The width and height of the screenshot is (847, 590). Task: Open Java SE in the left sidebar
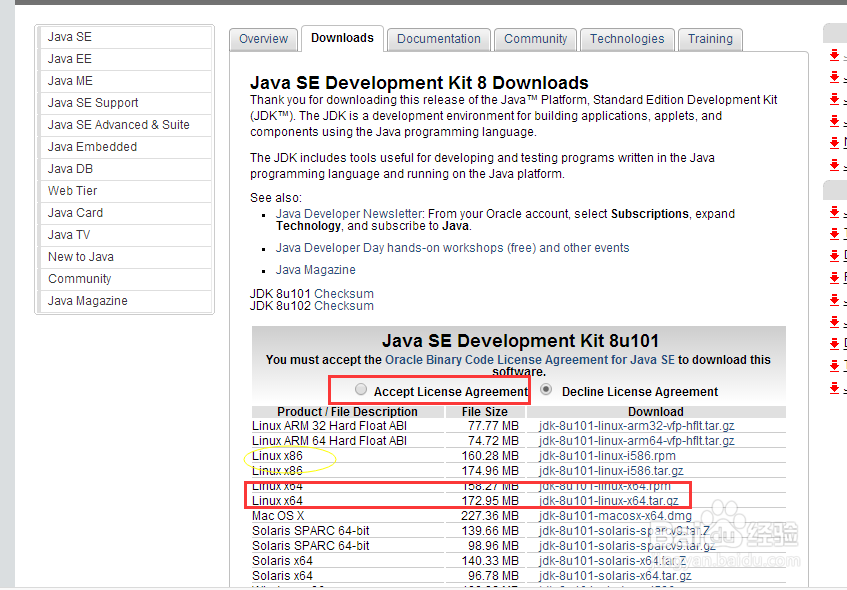pyautogui.click(x=69, y=37)
